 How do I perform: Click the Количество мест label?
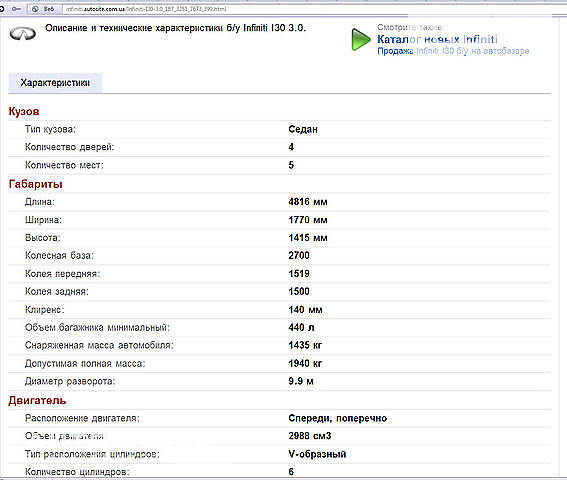tap(64, 165)
